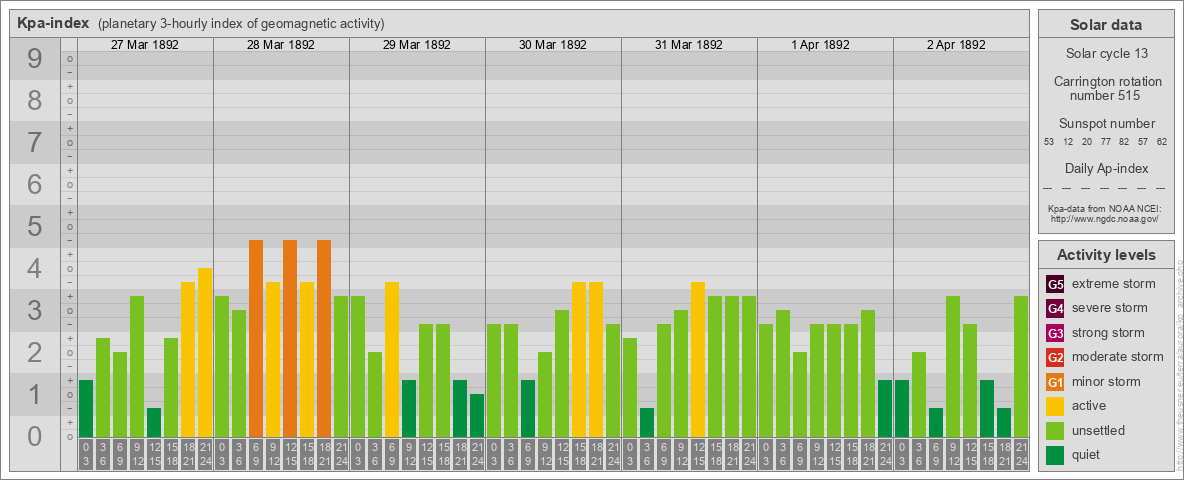
Task: Click the '31 Mar 1892' date header
Action: (x=689, y=45)
